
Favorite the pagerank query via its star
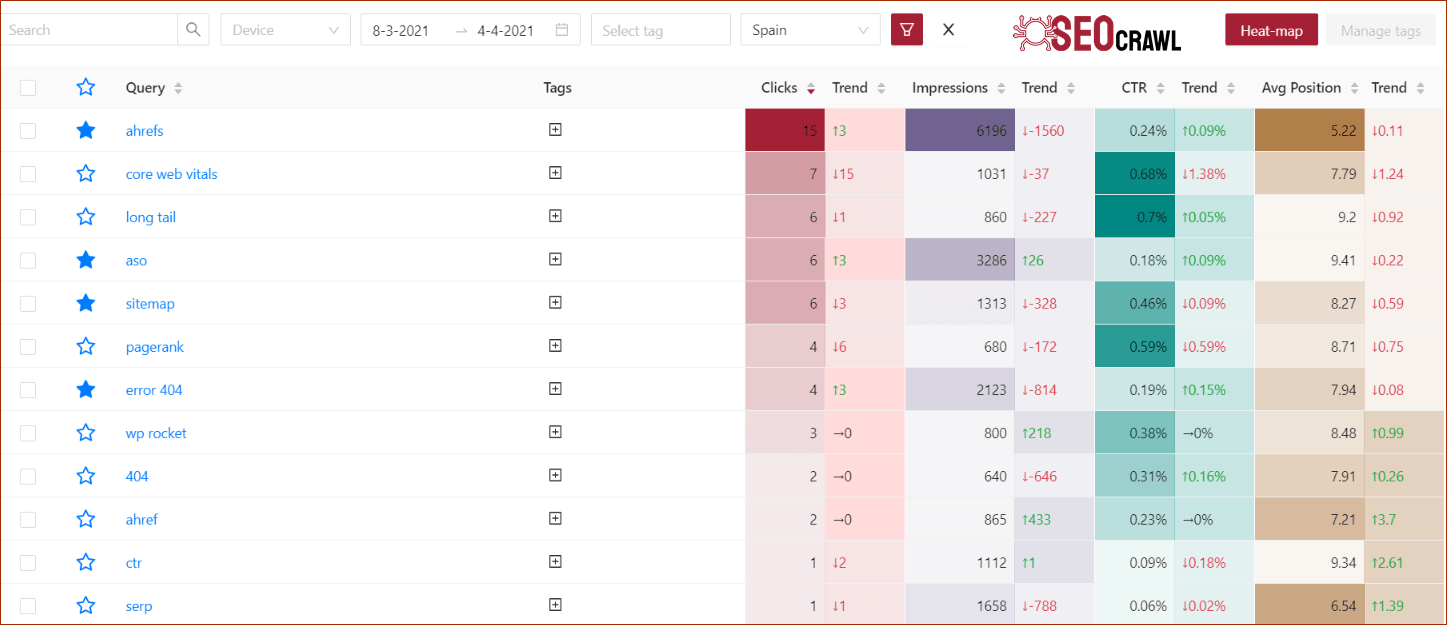(86, 346)
